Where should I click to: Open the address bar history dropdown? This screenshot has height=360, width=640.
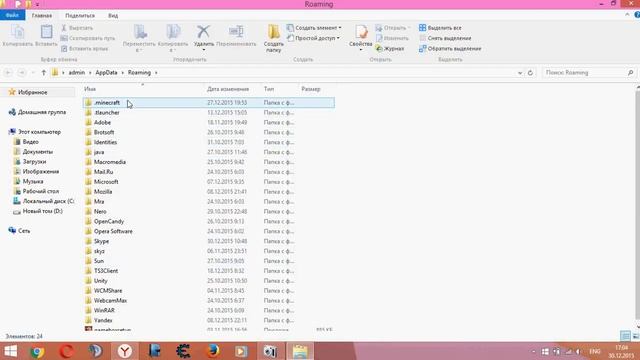520,73
